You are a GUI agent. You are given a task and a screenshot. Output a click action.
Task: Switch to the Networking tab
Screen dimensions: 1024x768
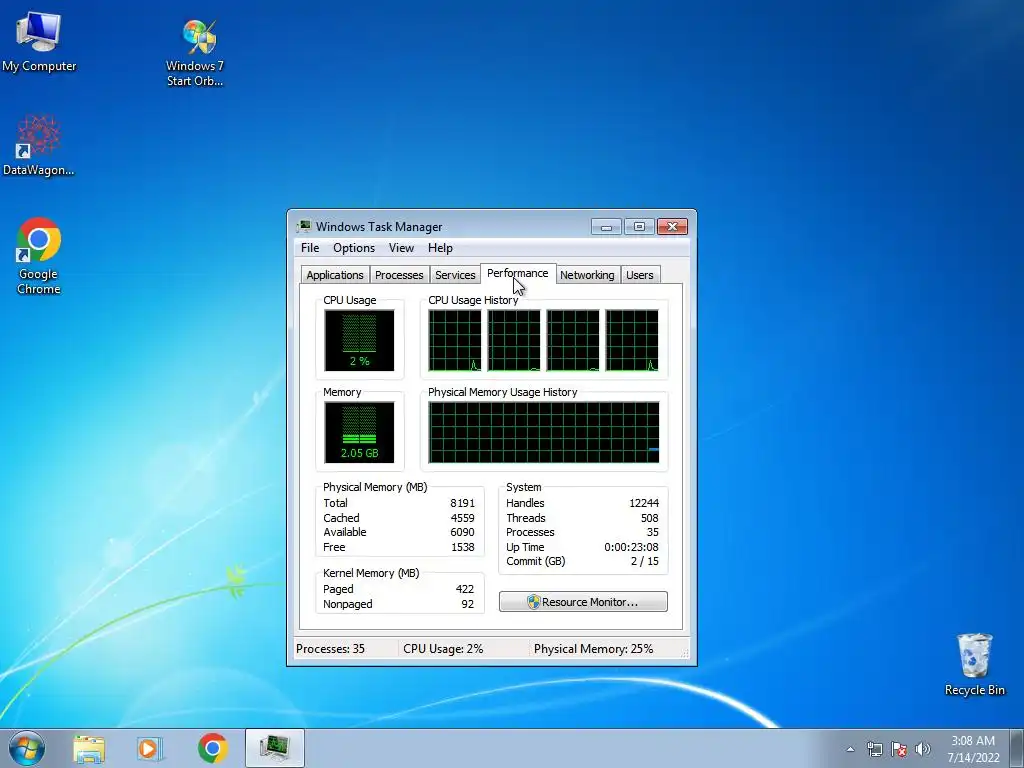point(587,275)
